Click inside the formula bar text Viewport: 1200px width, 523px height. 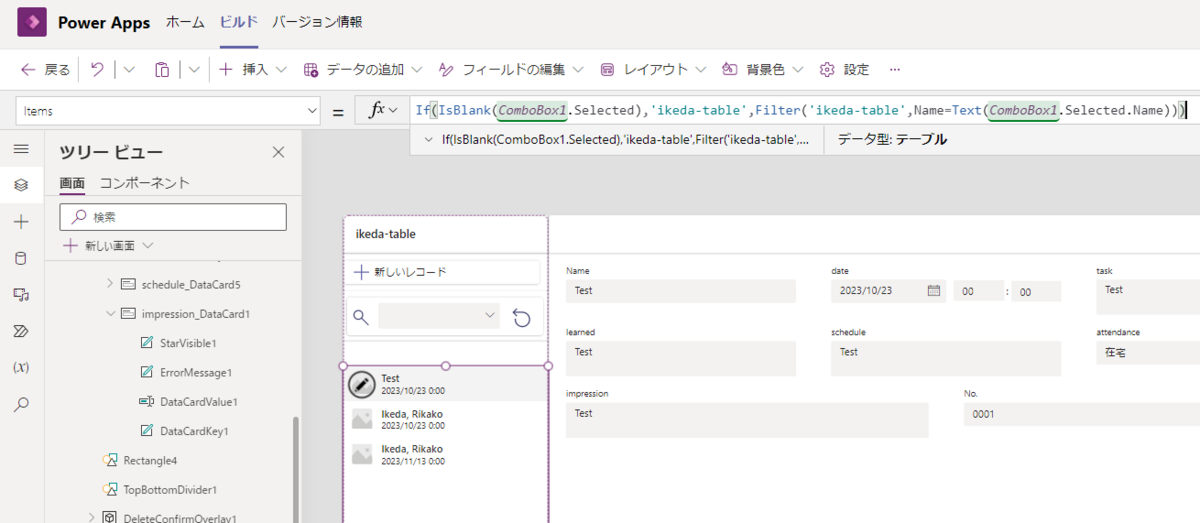pyautogui.click(x=800, y=111)
